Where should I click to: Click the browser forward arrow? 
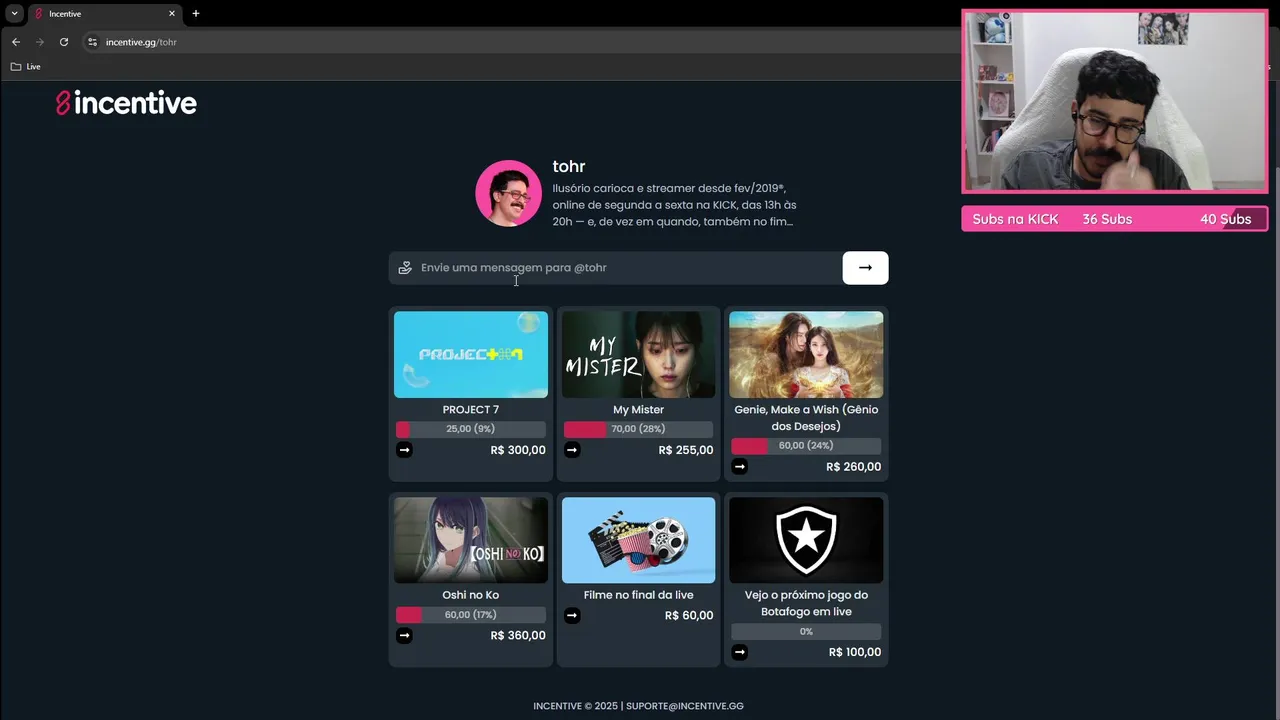coord(40,42)
